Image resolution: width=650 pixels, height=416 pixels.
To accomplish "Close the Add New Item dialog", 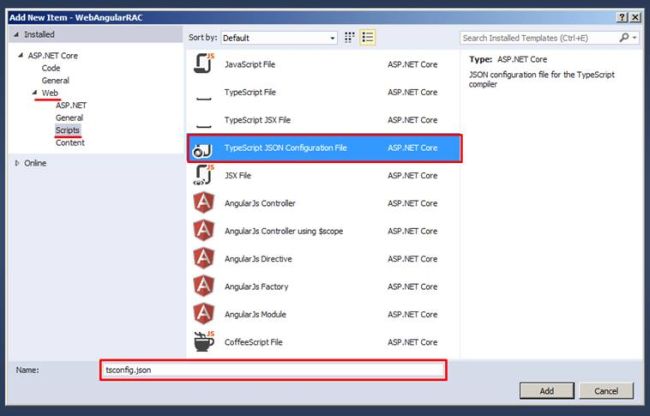I will click(635, 17).
